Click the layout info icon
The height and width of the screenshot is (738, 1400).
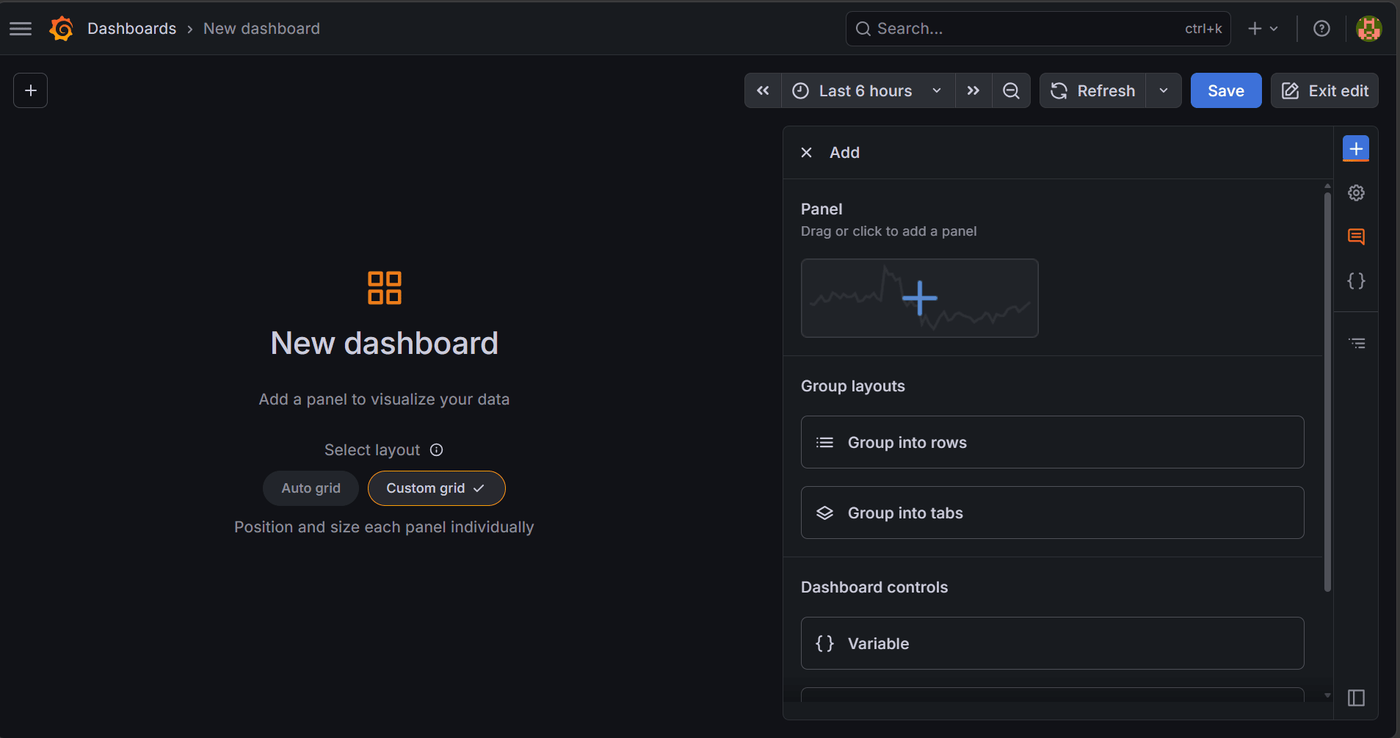(436, 450)
